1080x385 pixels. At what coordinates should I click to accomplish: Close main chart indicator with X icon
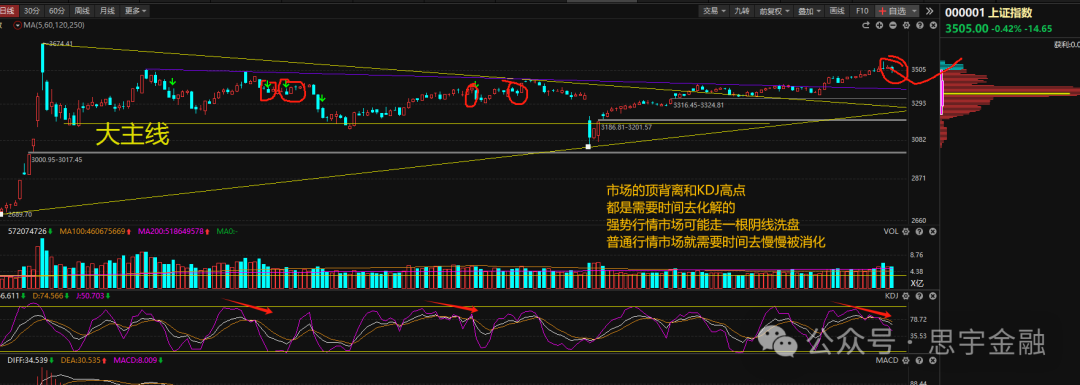pos(933,25)
